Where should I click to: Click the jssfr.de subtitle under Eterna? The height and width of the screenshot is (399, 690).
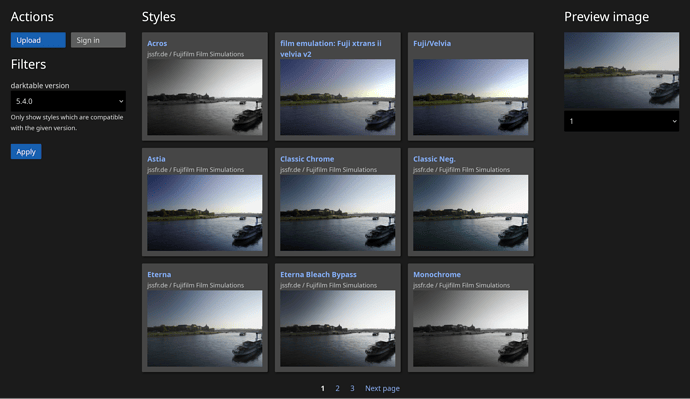[195, 286]
